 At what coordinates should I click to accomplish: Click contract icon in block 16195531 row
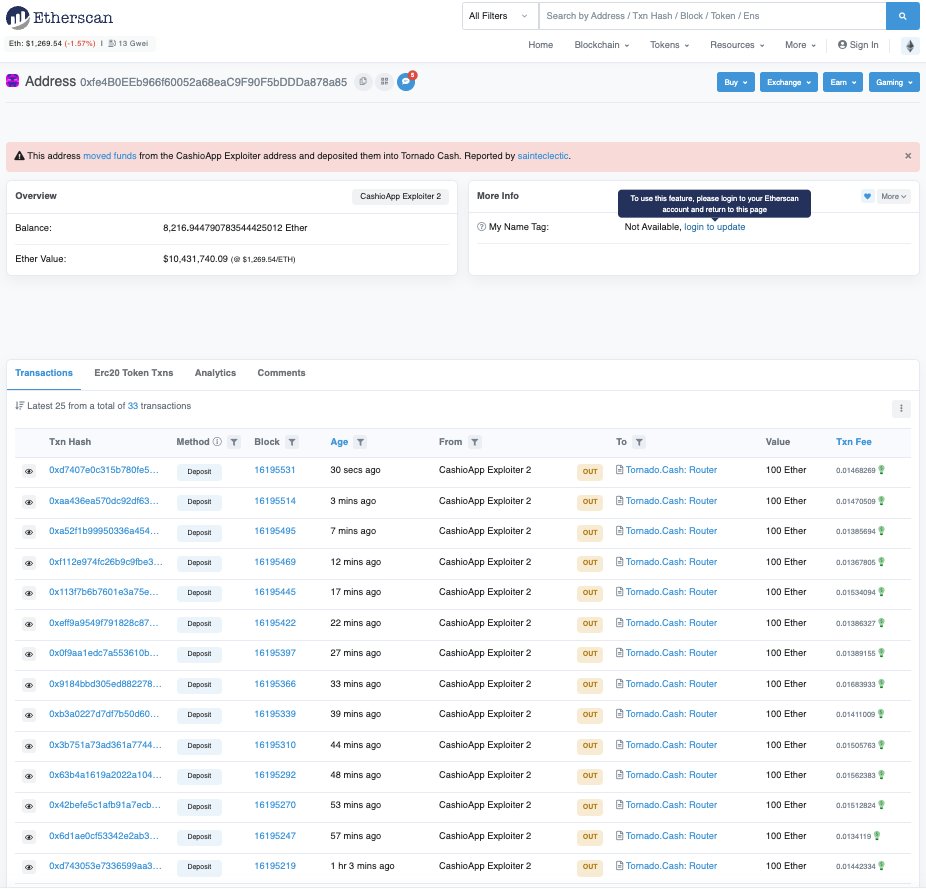[619, 470]
